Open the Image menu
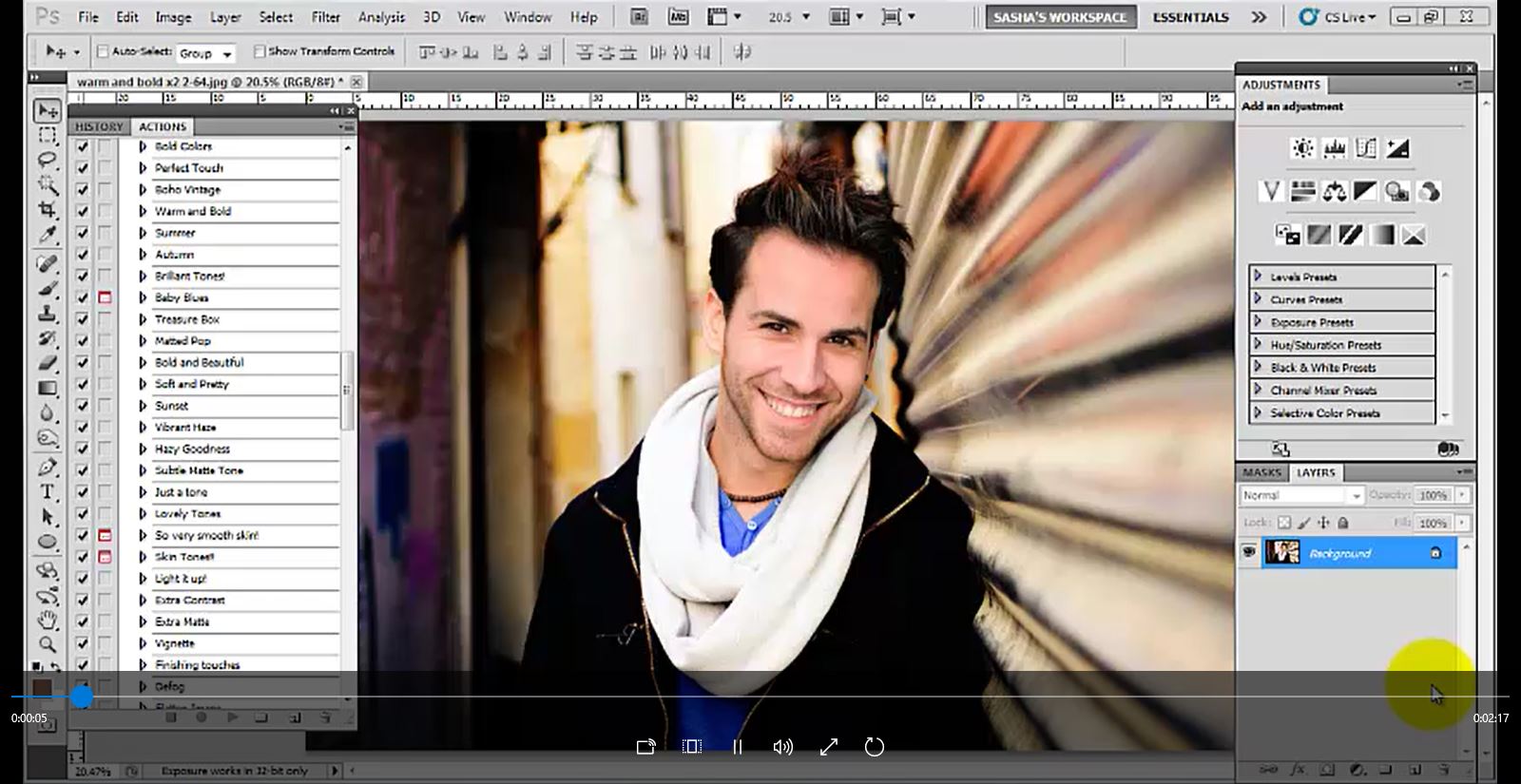 click(x=173, y=17)
